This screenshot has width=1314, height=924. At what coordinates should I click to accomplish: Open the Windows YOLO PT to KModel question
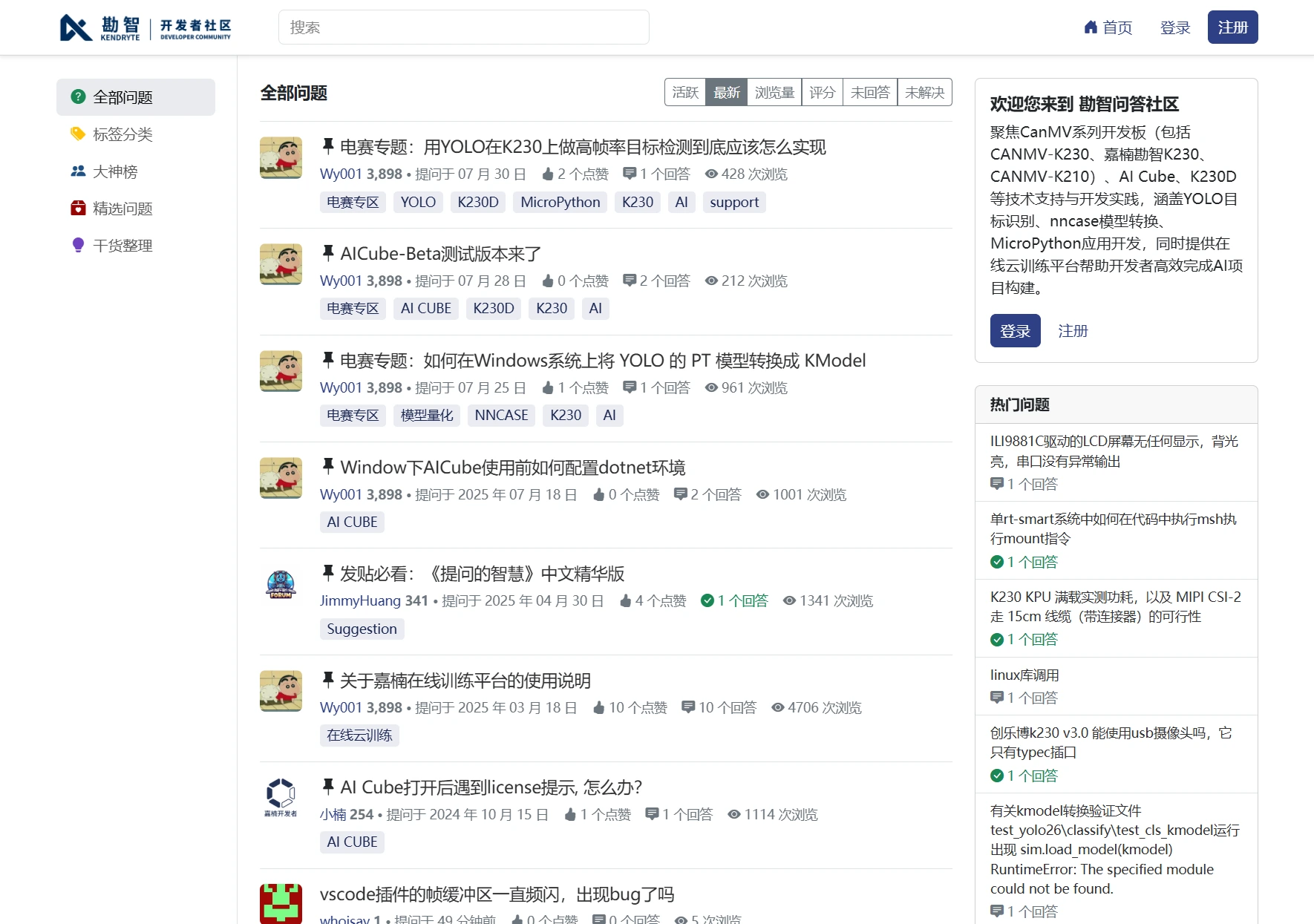tap(603, 361)
